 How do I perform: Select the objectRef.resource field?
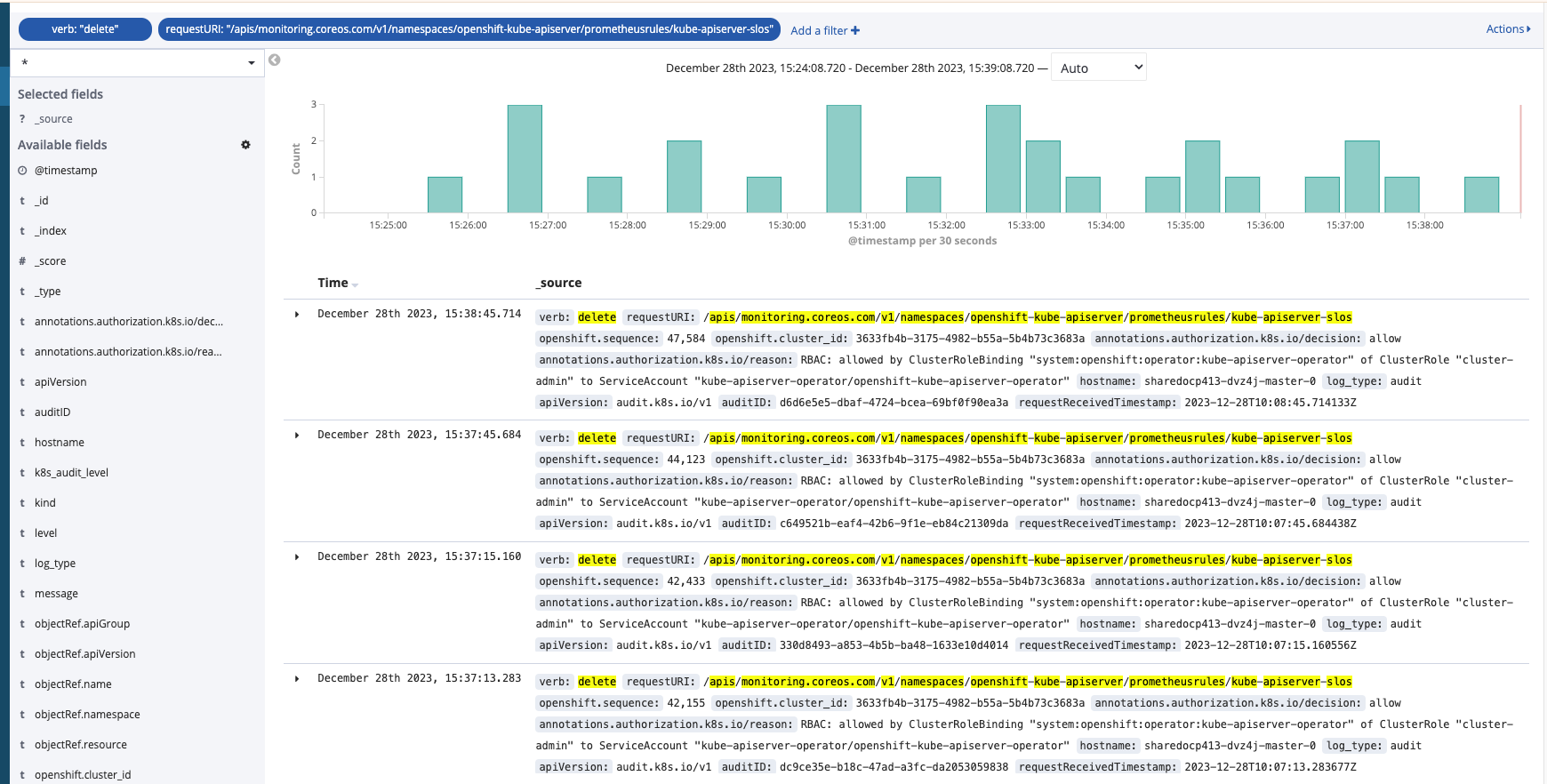click(81, 745)
